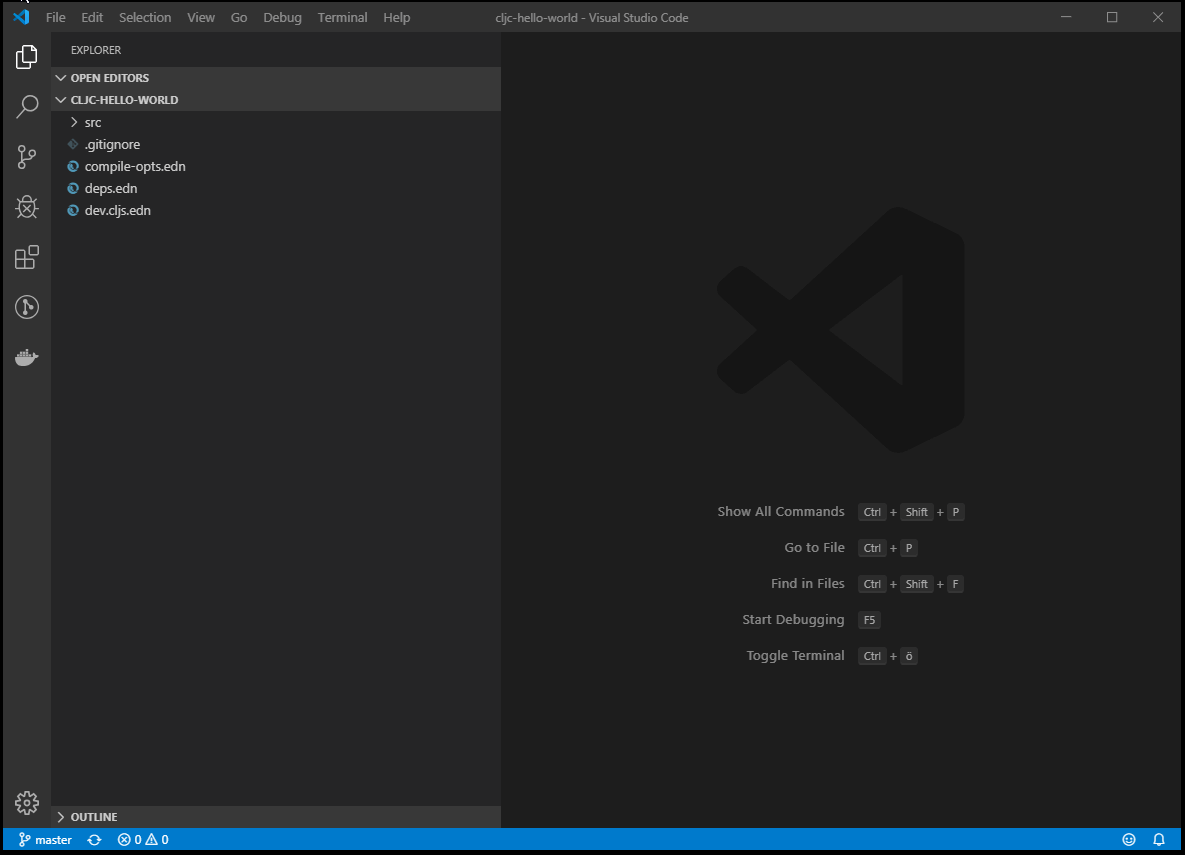Open the Docker whale icon view

coord(27,357)
